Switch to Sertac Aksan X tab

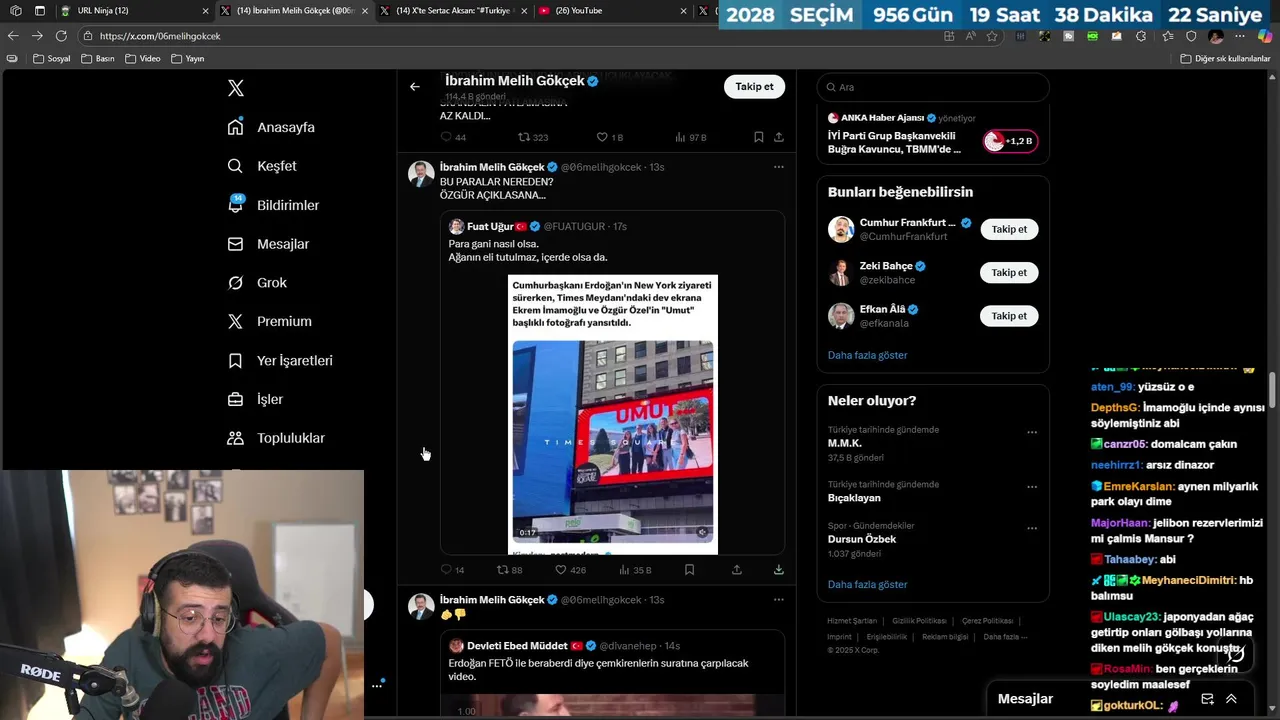click(x=453, y=11)
